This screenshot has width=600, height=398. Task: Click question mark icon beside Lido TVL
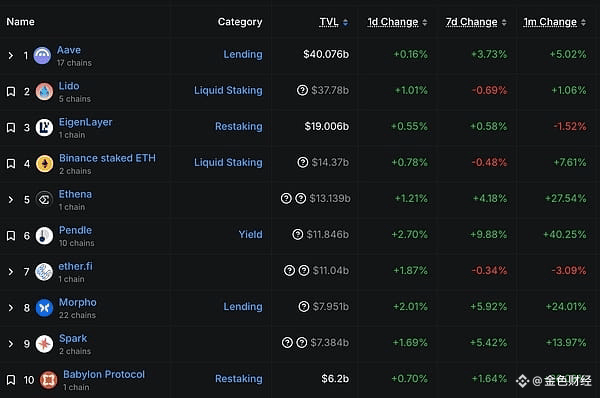[x=302, y=90]
